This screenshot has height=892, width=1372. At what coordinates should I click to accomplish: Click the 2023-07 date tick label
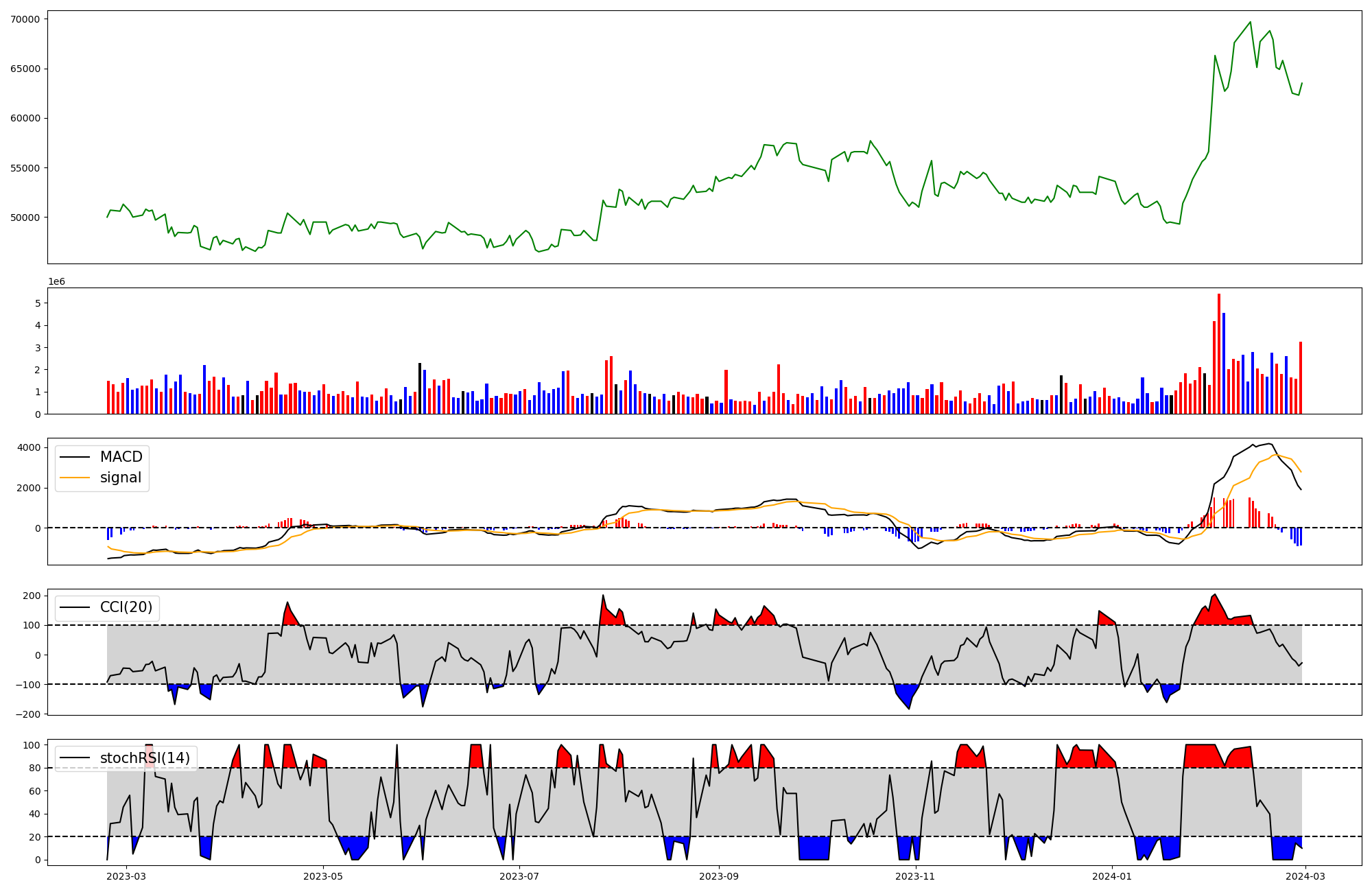pos(519,876)
